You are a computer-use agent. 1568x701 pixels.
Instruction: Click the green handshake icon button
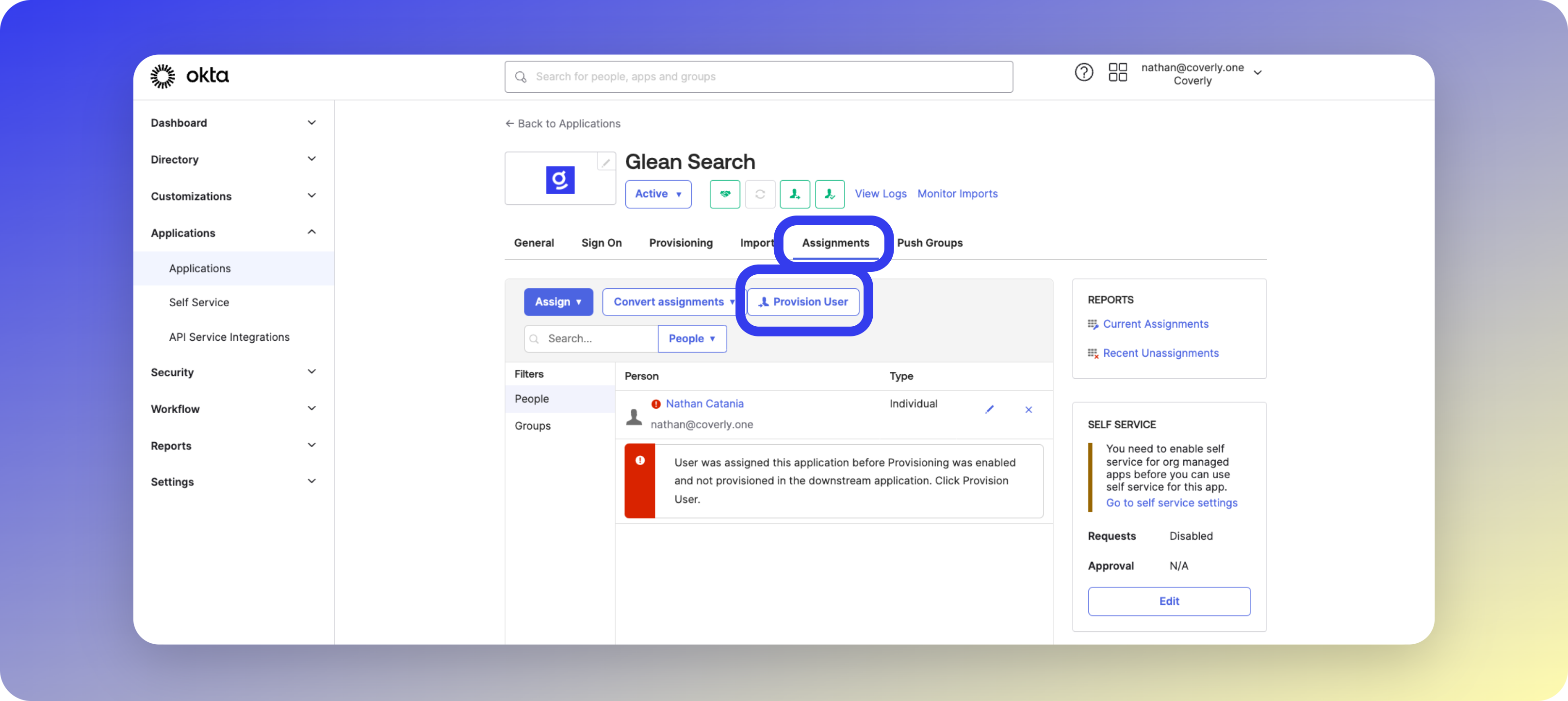click(724, 194)
